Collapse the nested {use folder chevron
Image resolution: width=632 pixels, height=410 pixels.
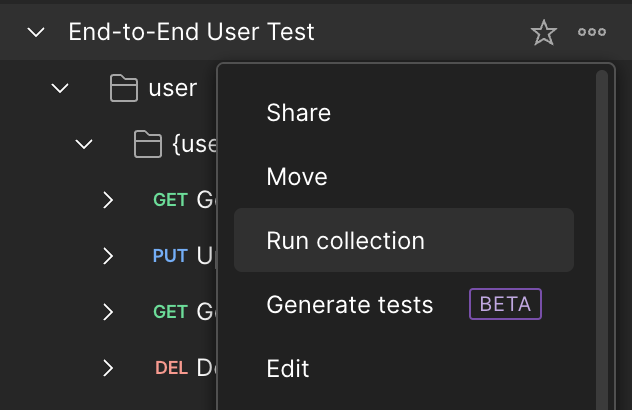(84, 144)
